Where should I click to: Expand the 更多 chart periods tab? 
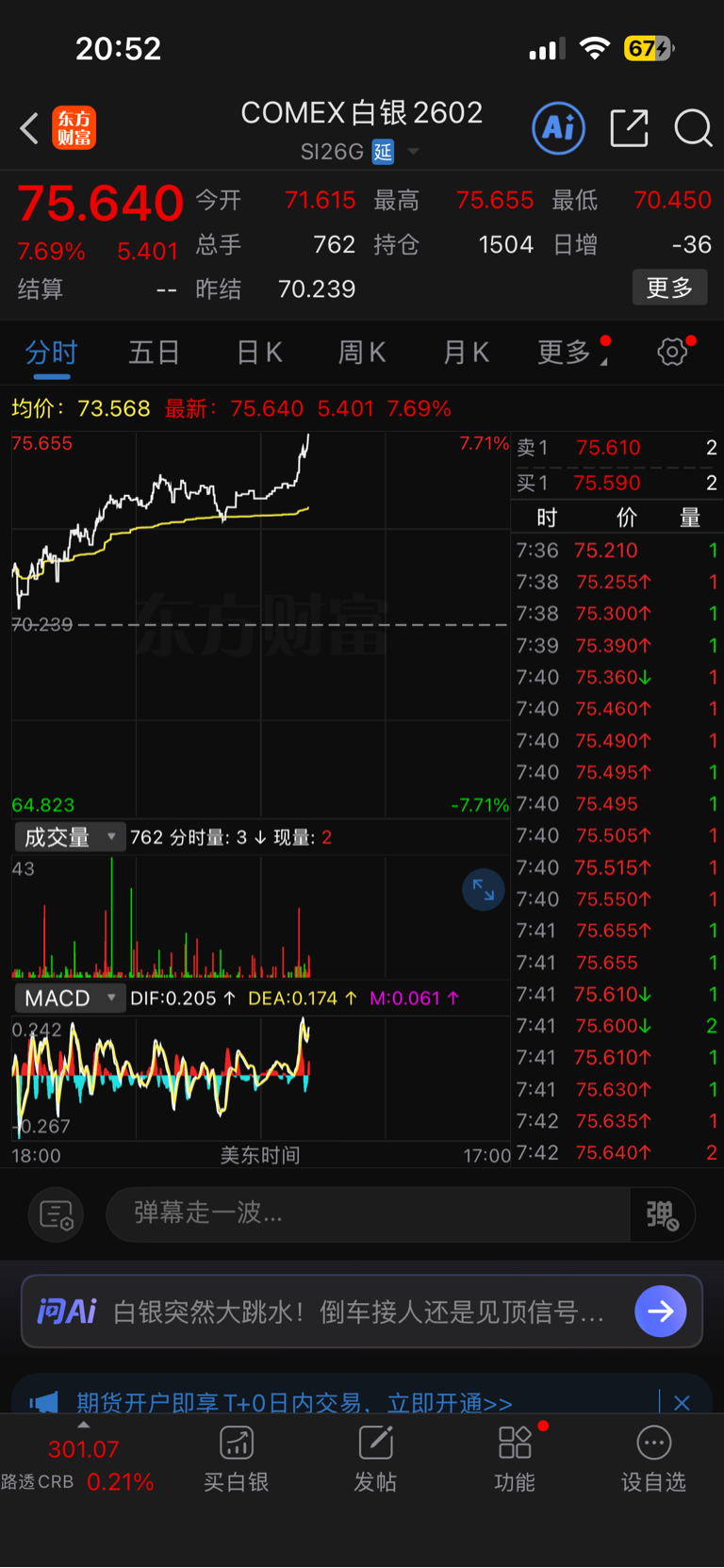coord(571,352)
